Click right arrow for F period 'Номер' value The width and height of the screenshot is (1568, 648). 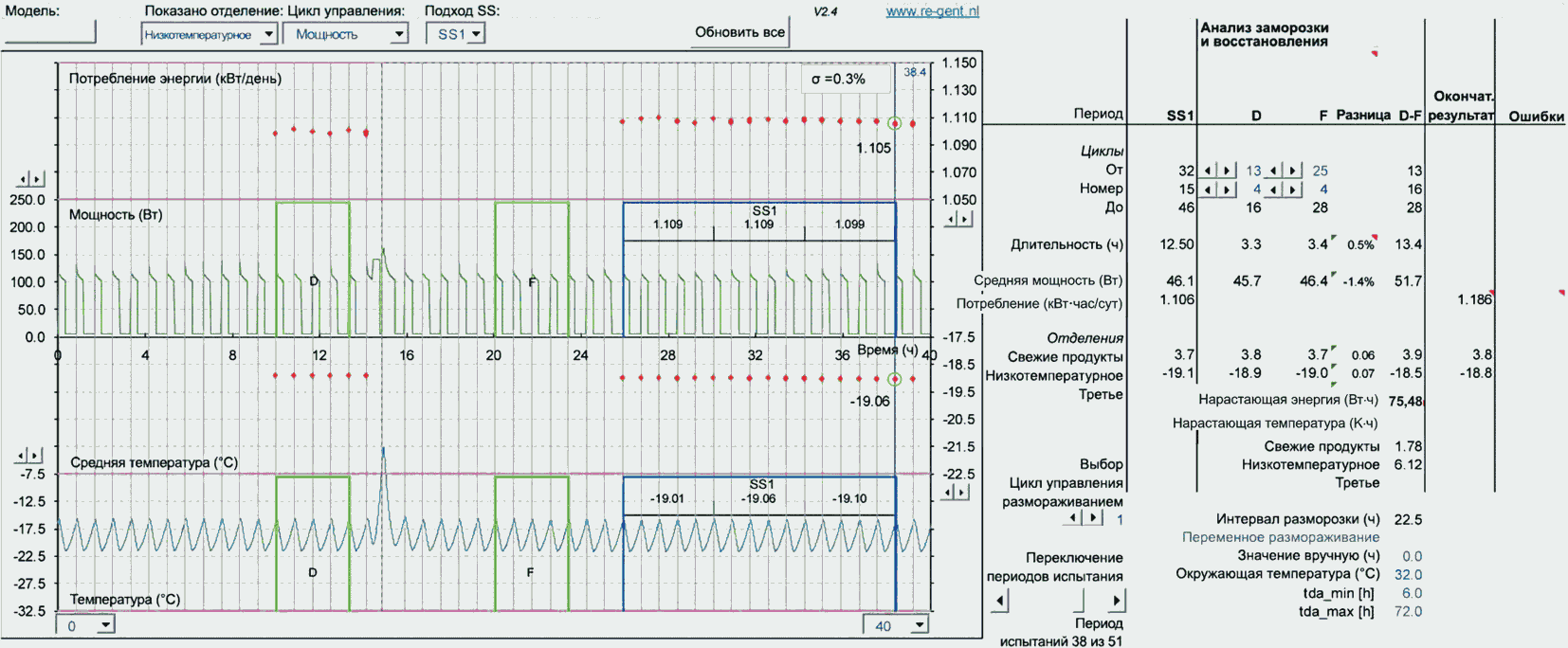pos(1293,189)
